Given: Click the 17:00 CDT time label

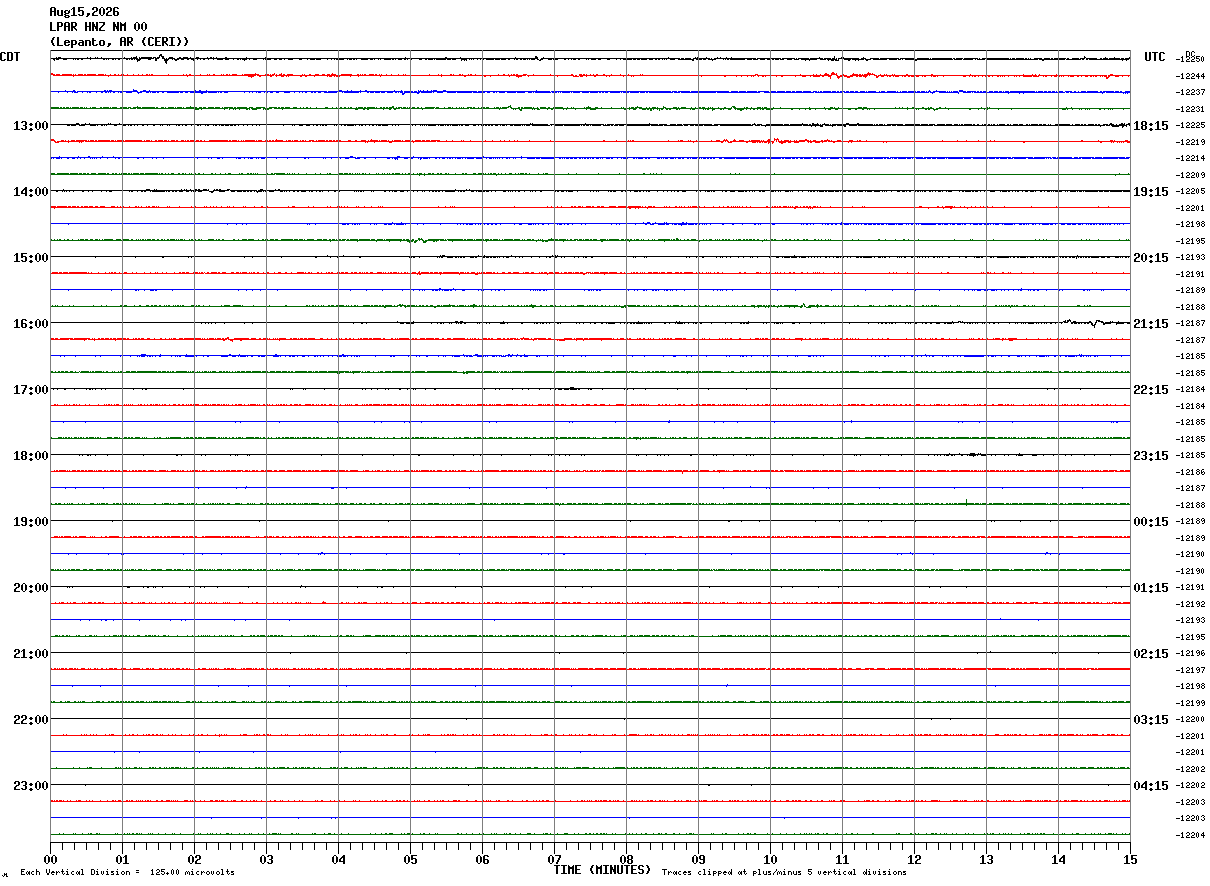Looking at the screenshot, I should click(30, 389).
